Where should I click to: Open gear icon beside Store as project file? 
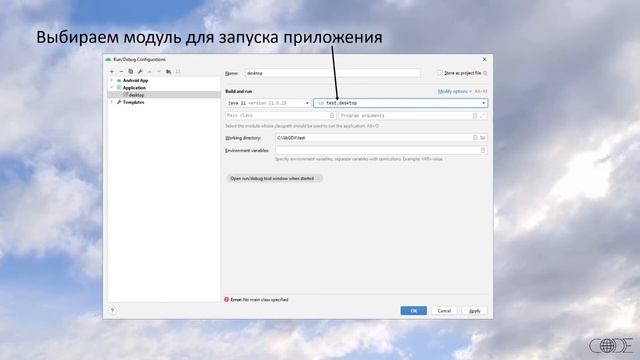[x=485, y=73]
